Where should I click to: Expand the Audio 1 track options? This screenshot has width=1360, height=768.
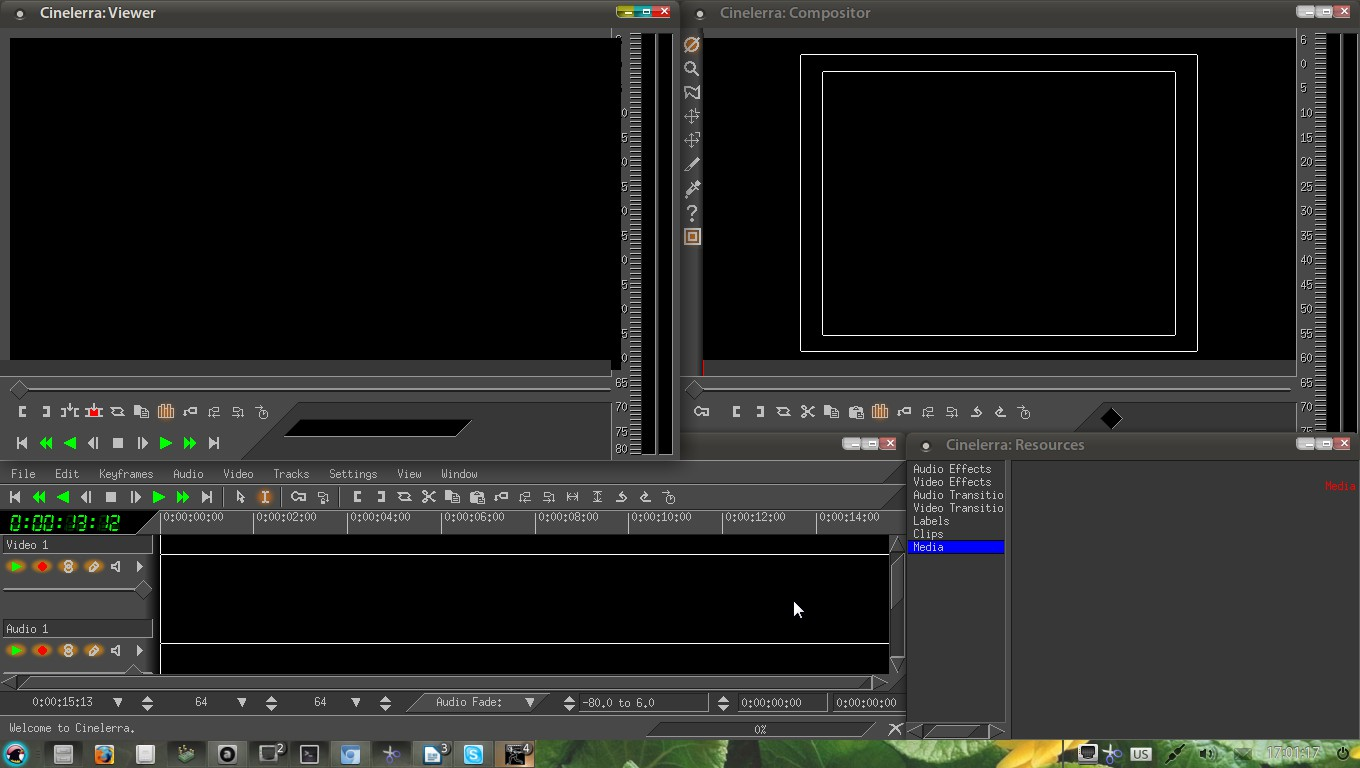140,651
